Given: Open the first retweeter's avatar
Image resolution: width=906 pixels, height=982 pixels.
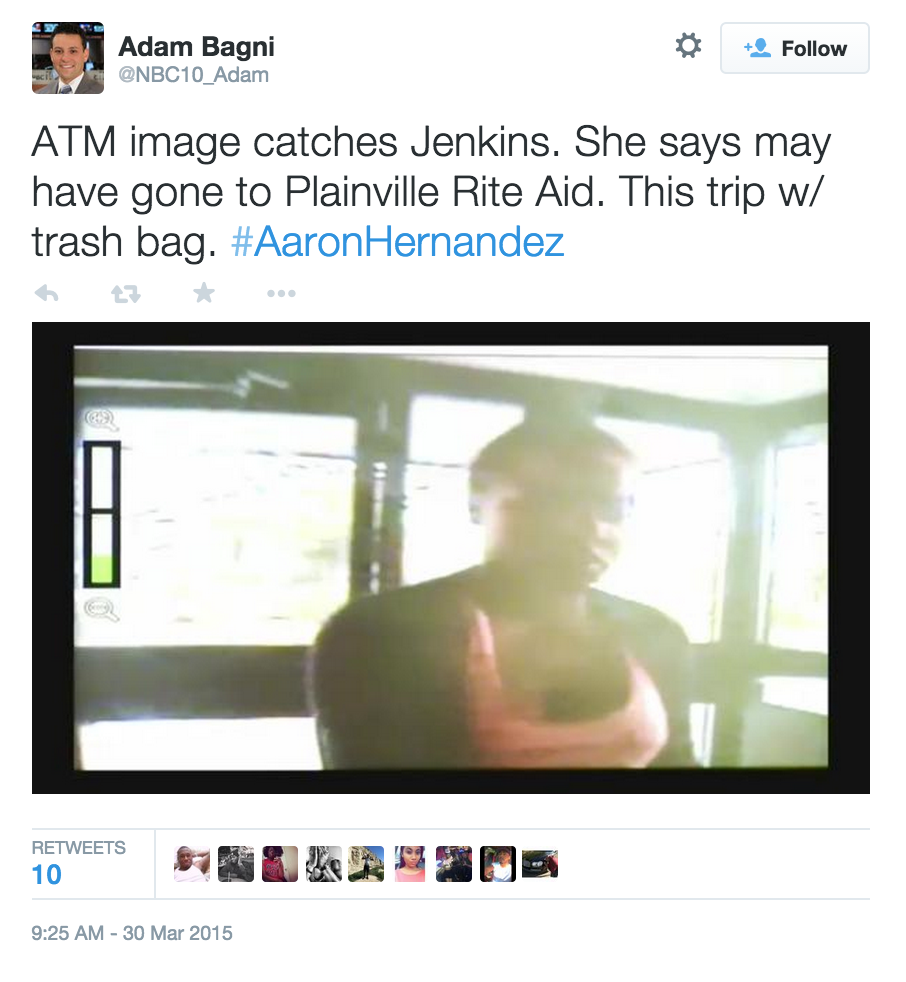Looking at the screenshot, I should (192, 864).
